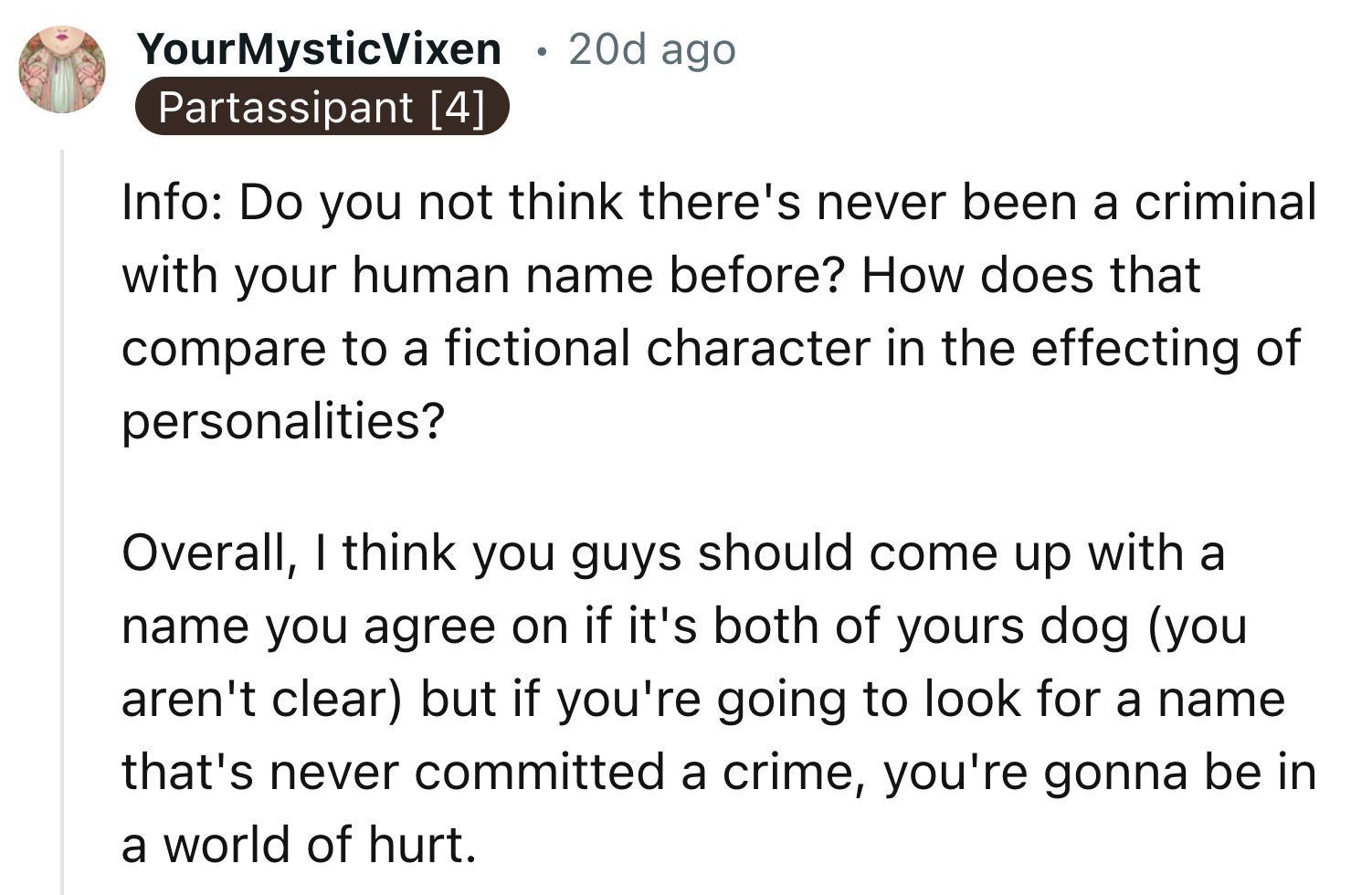The image size is (1372, 895).
Task: Open the YourMysticVixen username link
Action: click(320, 48)
